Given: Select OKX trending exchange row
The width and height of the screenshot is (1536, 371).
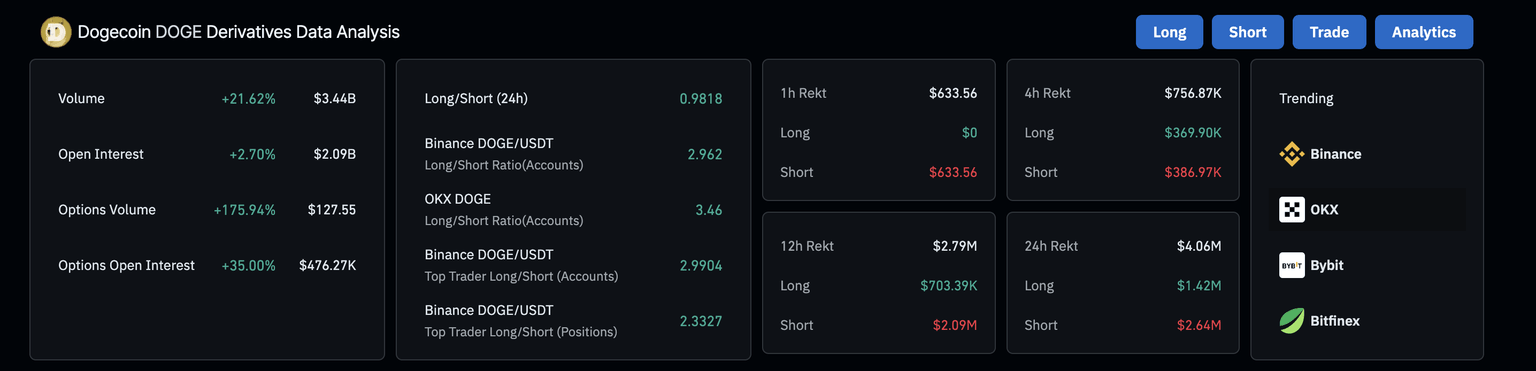Looking at the screenshot, I should [x=1367, y=210].
